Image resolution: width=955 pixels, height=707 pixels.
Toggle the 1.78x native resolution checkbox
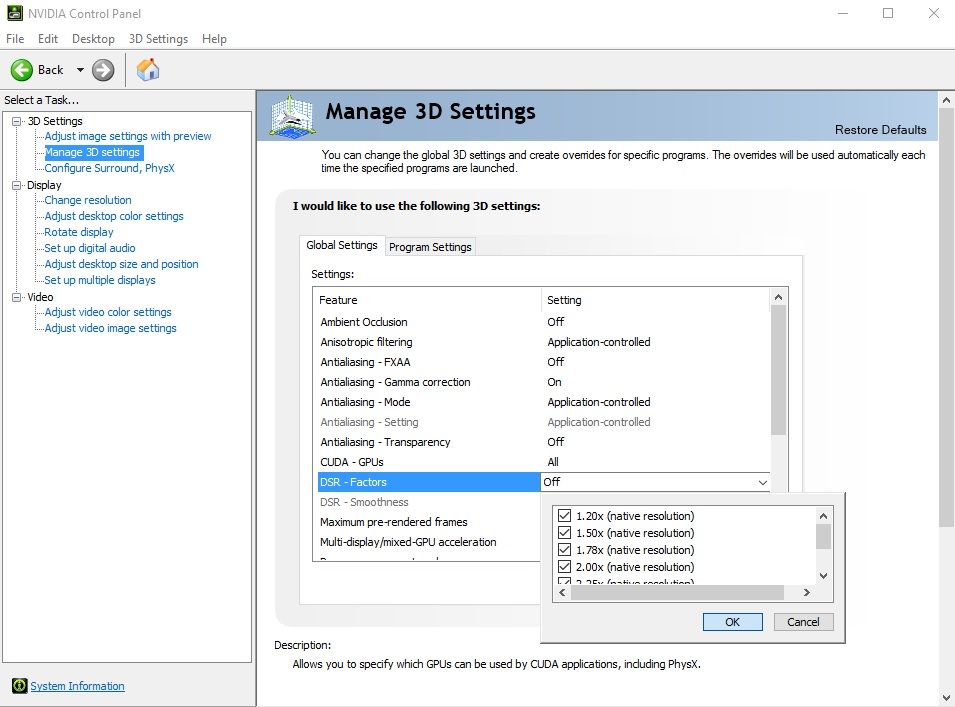click(565, 550)
